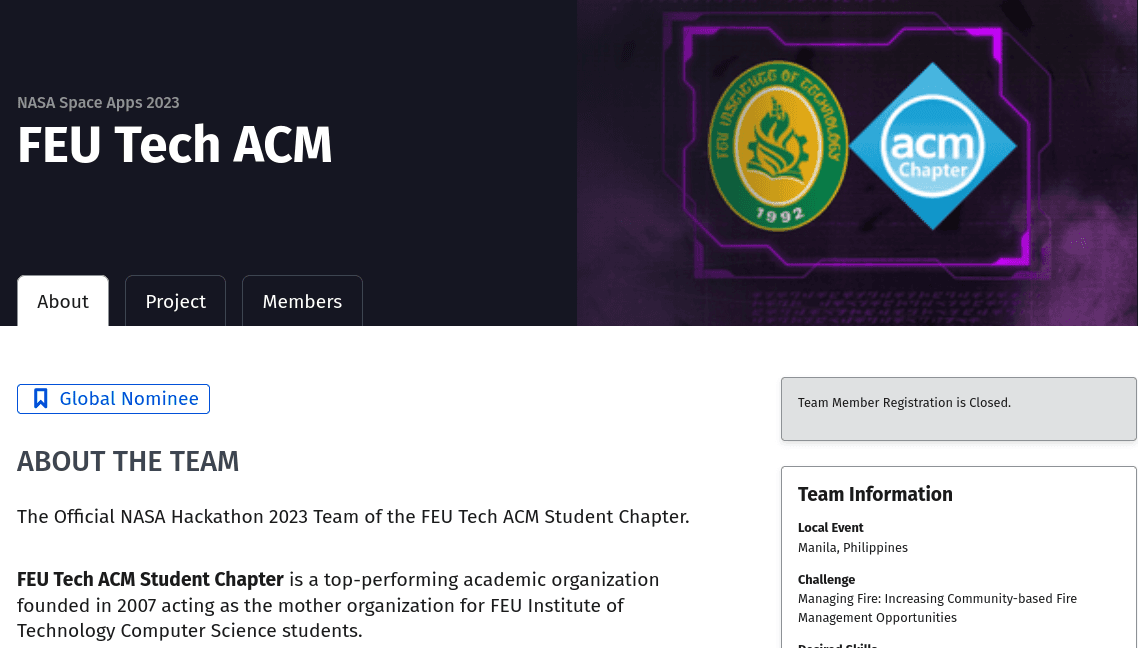Image resolution: width=1138 pixels, height=648 pixels.
Task: Open the About tab
Action: [63, 301]
